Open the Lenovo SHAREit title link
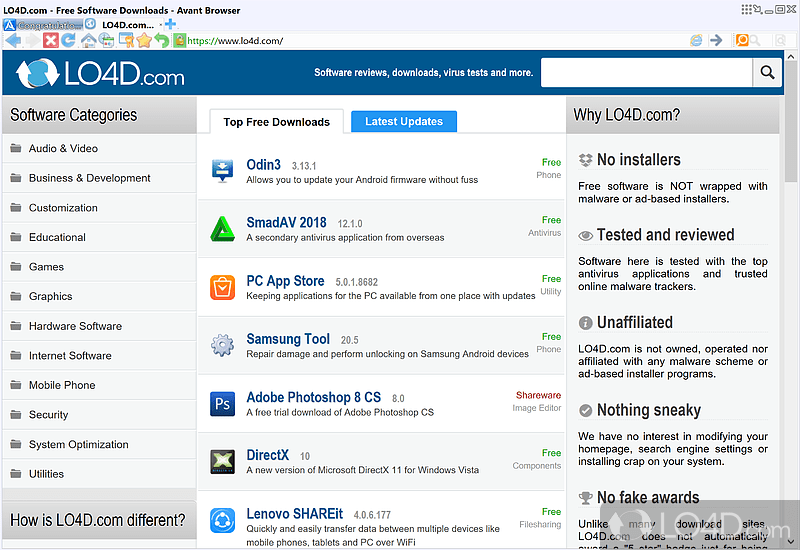The width and height of the screenshot is (800, 550). pos(294,514)
